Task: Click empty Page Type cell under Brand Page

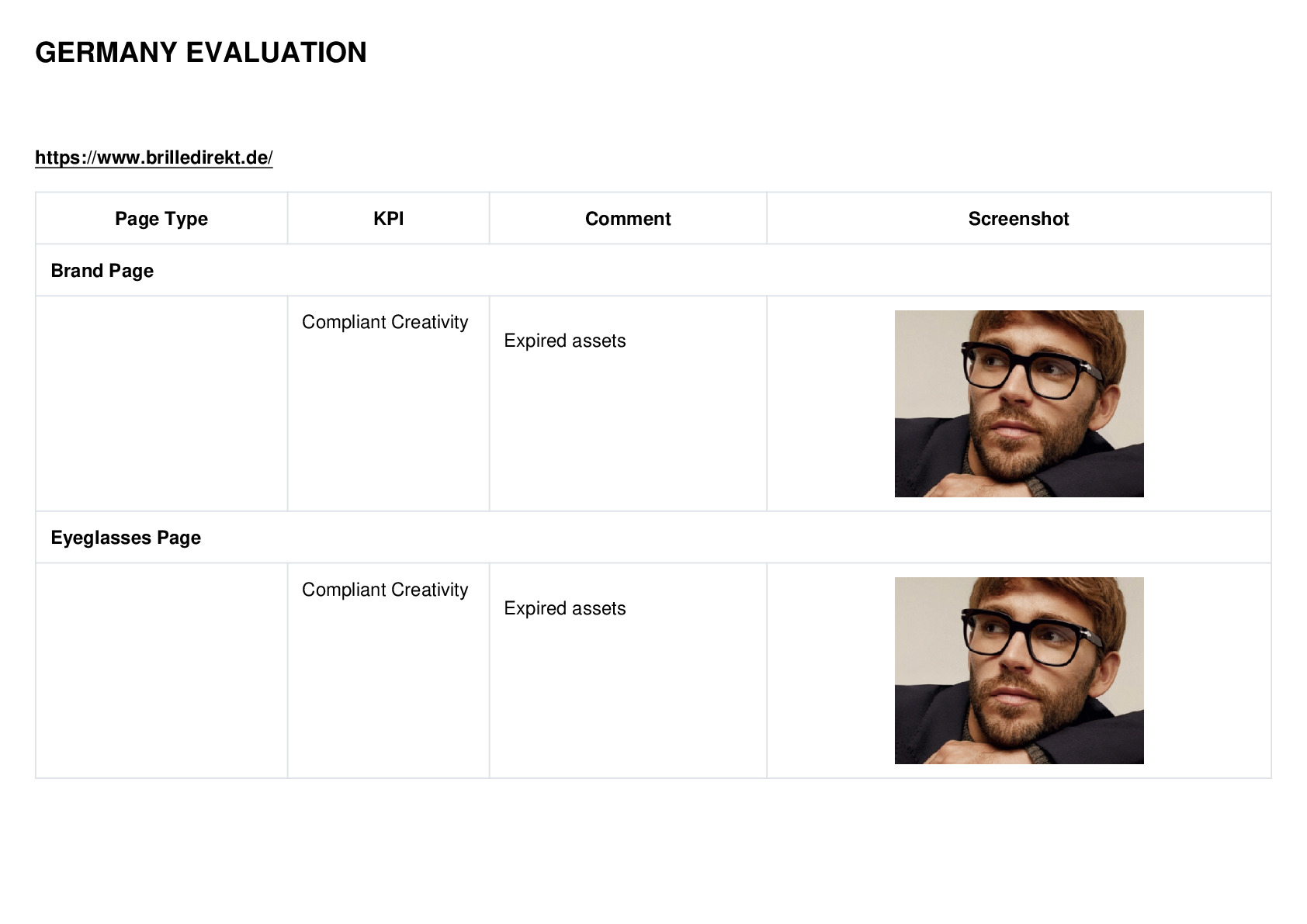Action: [161, 403]
